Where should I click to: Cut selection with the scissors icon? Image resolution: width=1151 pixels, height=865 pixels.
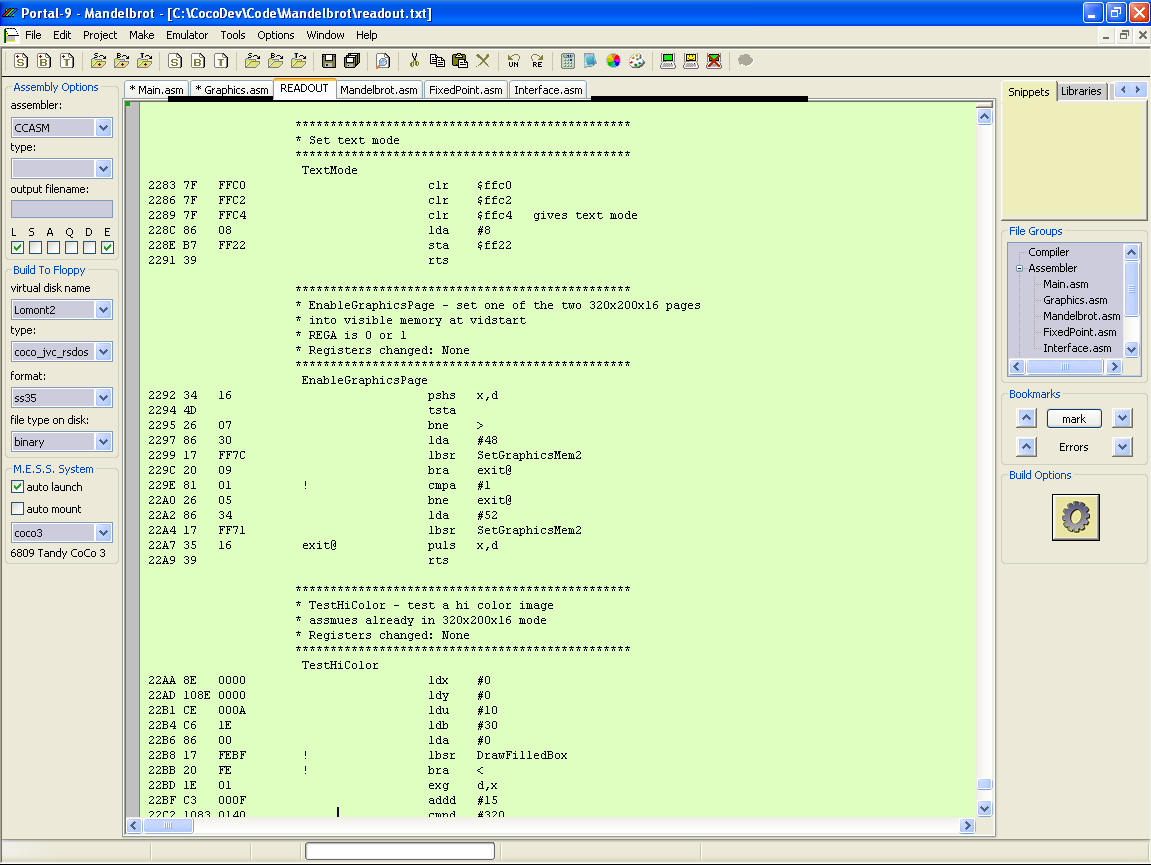(x=414, y=61)
